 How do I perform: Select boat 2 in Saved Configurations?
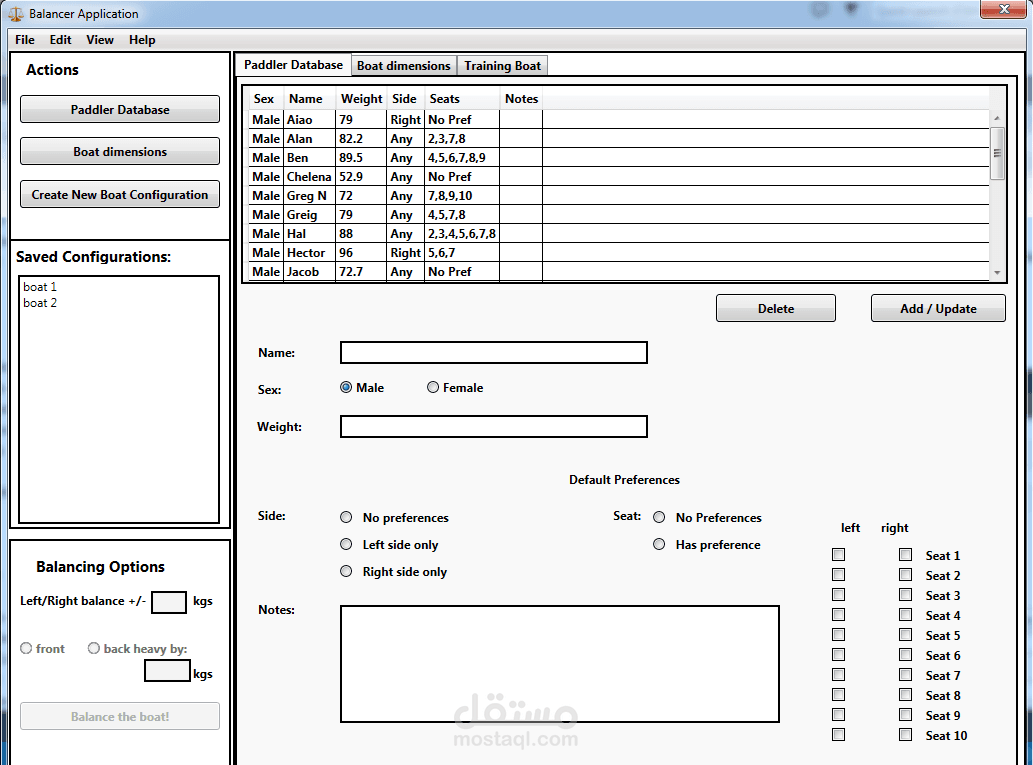click(x=40, y=303)
